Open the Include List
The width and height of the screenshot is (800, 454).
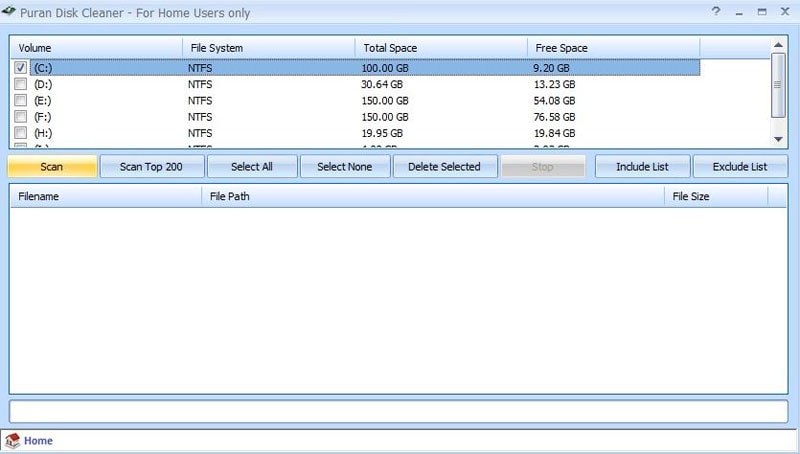coord(642,167)
